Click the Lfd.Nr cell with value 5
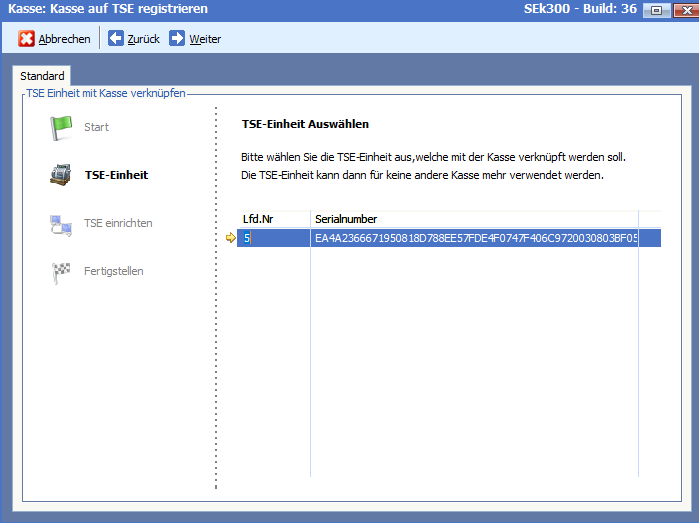Viewport: 699px width, 523px height. click(x=273, y=238)
